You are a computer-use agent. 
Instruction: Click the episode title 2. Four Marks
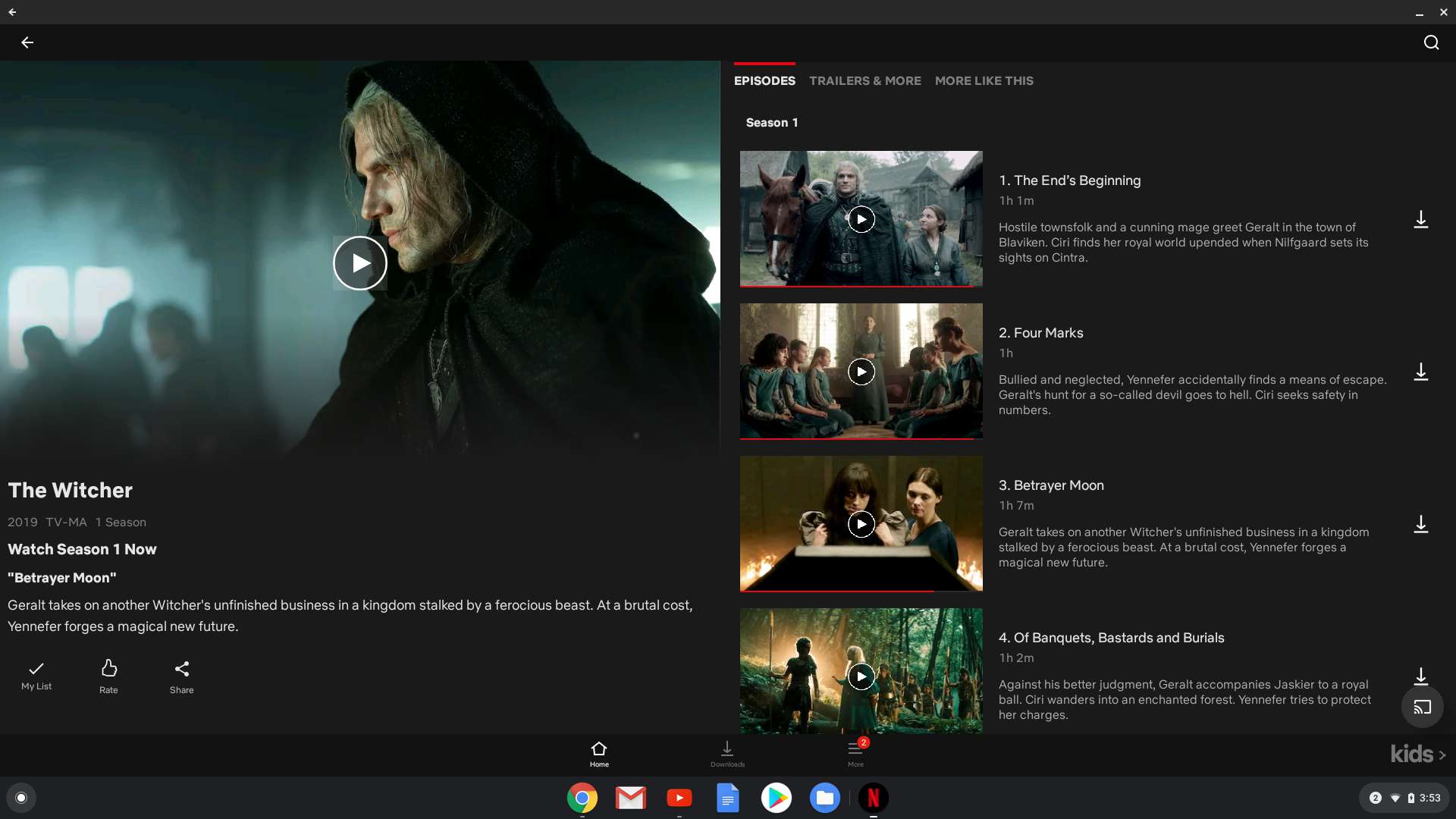pyautogui.click(x=1040, y=333)
